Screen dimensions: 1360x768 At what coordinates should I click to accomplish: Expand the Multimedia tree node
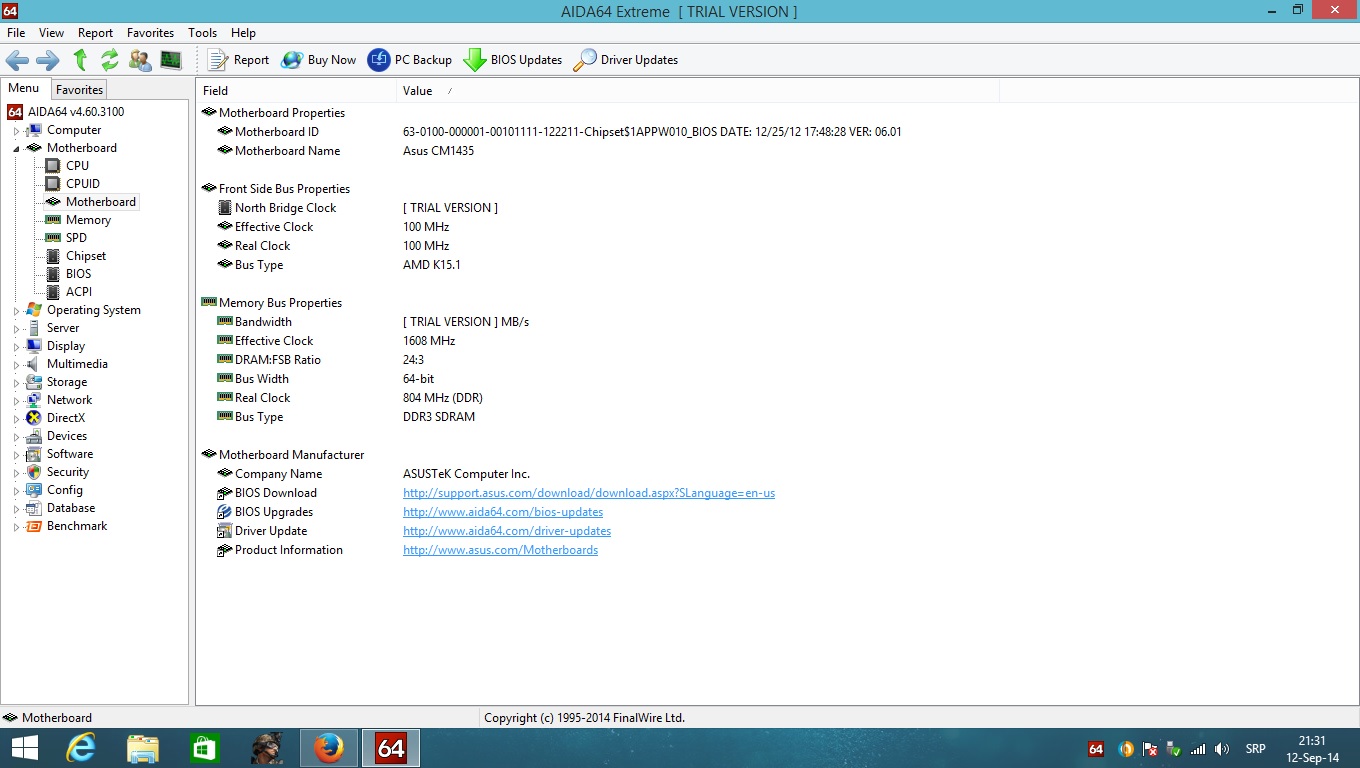click(16, 365)
